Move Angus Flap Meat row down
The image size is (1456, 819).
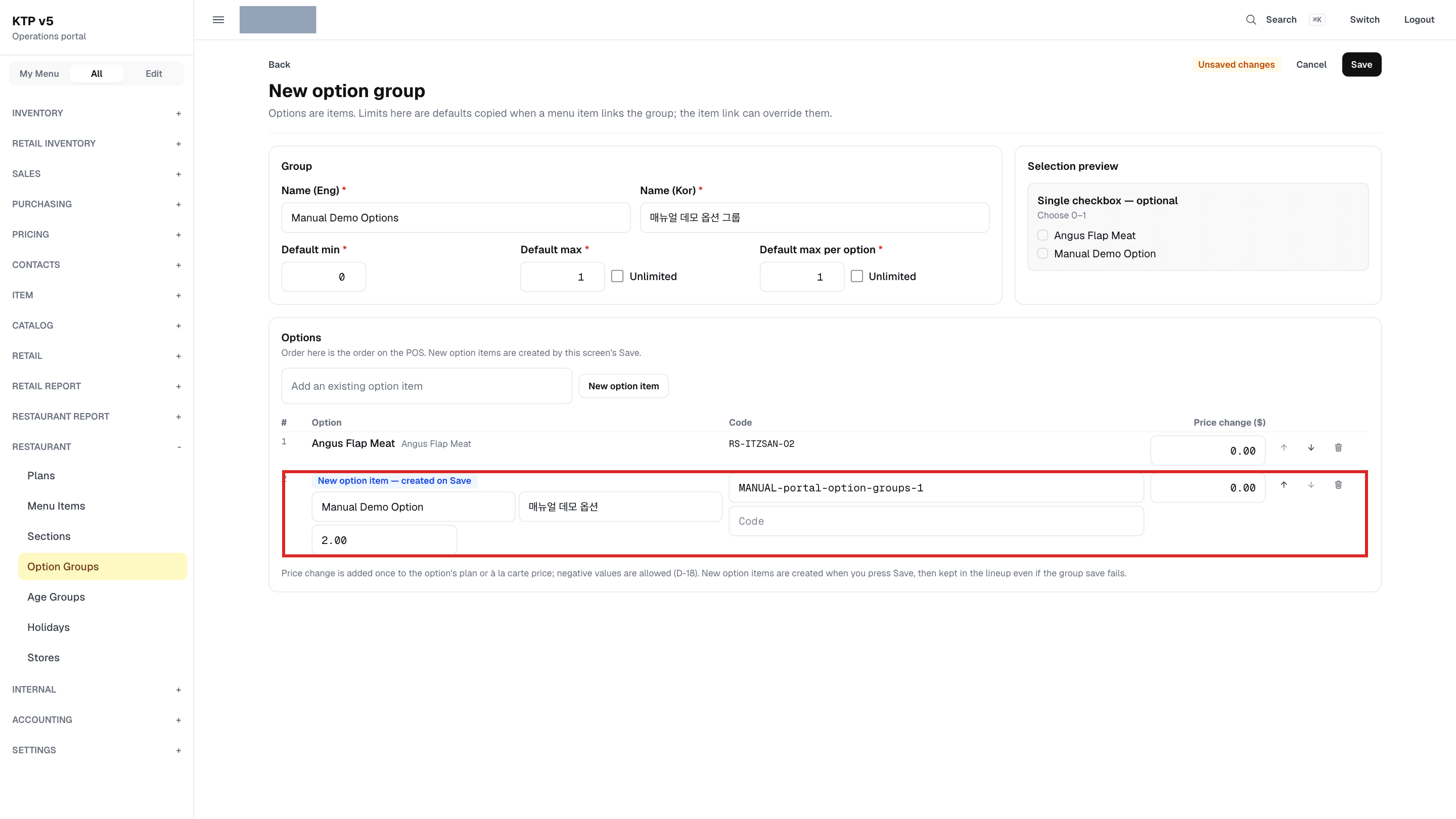[1311, 447]
